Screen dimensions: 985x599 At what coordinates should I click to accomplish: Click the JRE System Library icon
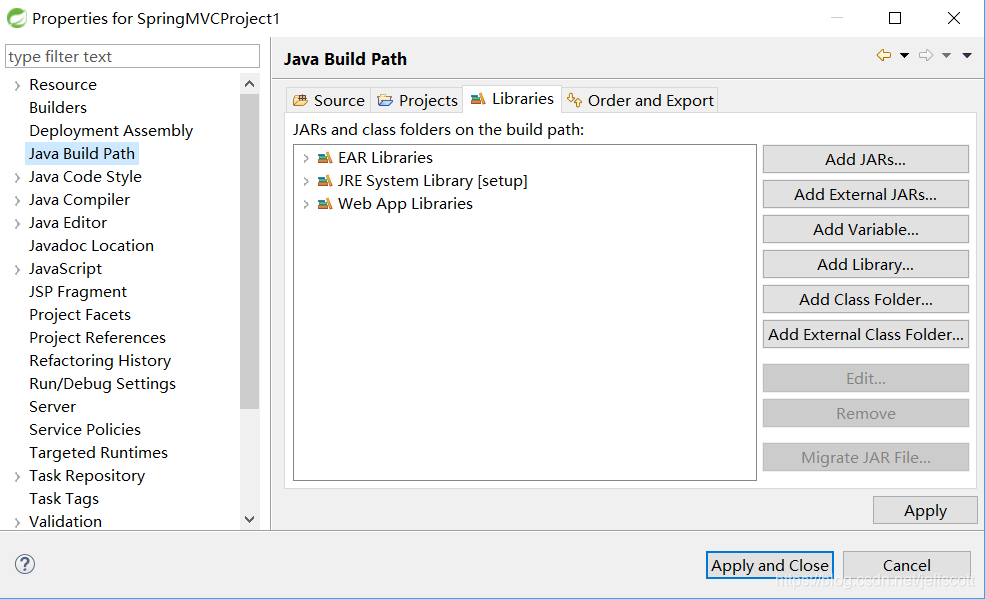[325, 181]
